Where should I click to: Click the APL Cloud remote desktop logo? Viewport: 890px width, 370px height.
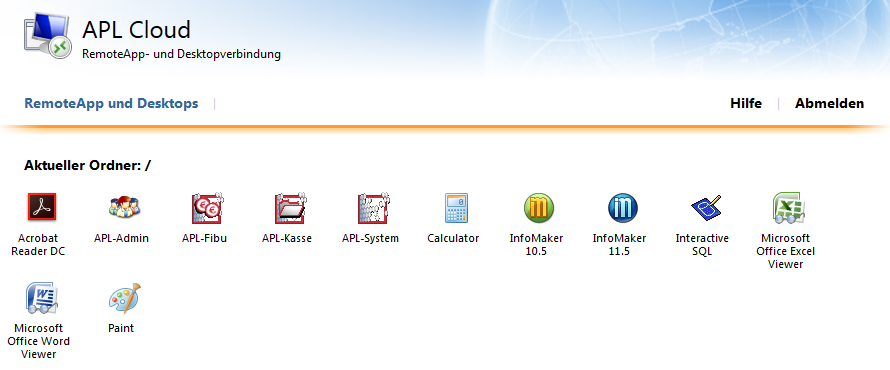pyautogui.click(x=48, y=36)
